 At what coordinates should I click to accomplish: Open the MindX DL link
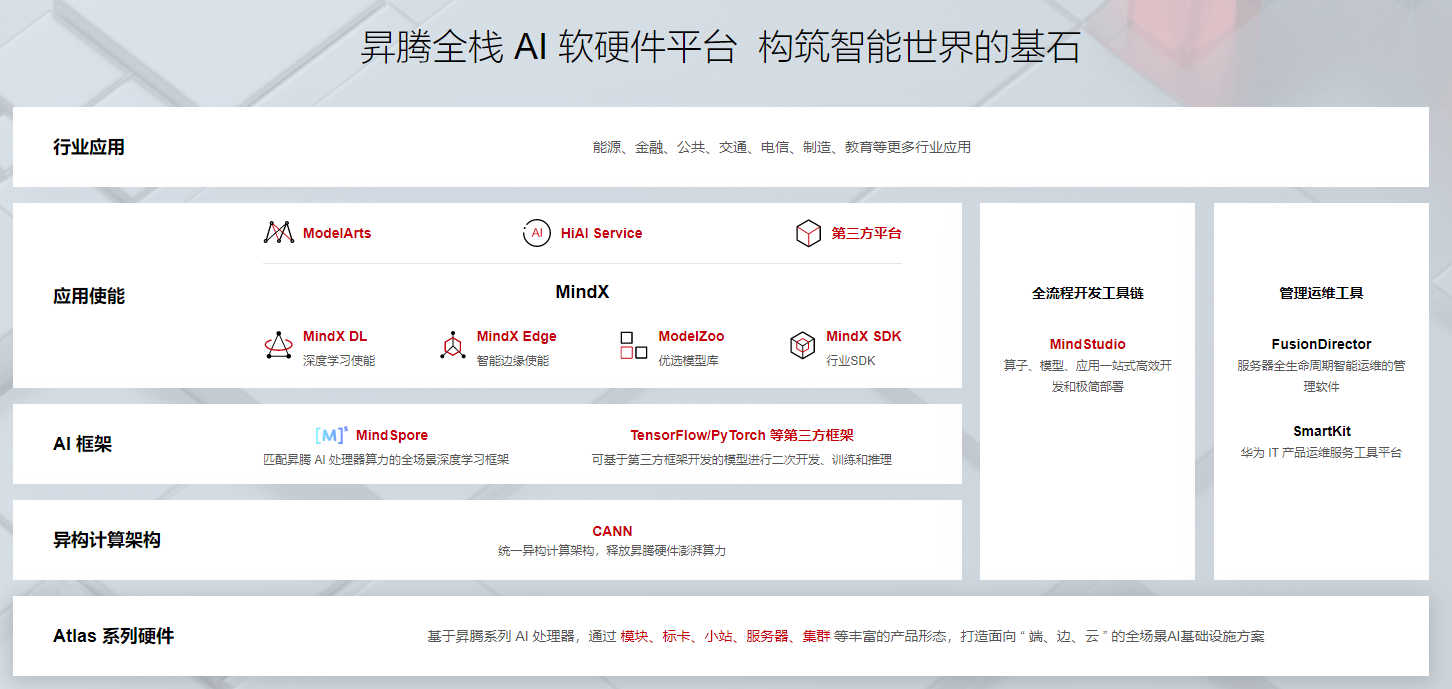pos(335,336)
